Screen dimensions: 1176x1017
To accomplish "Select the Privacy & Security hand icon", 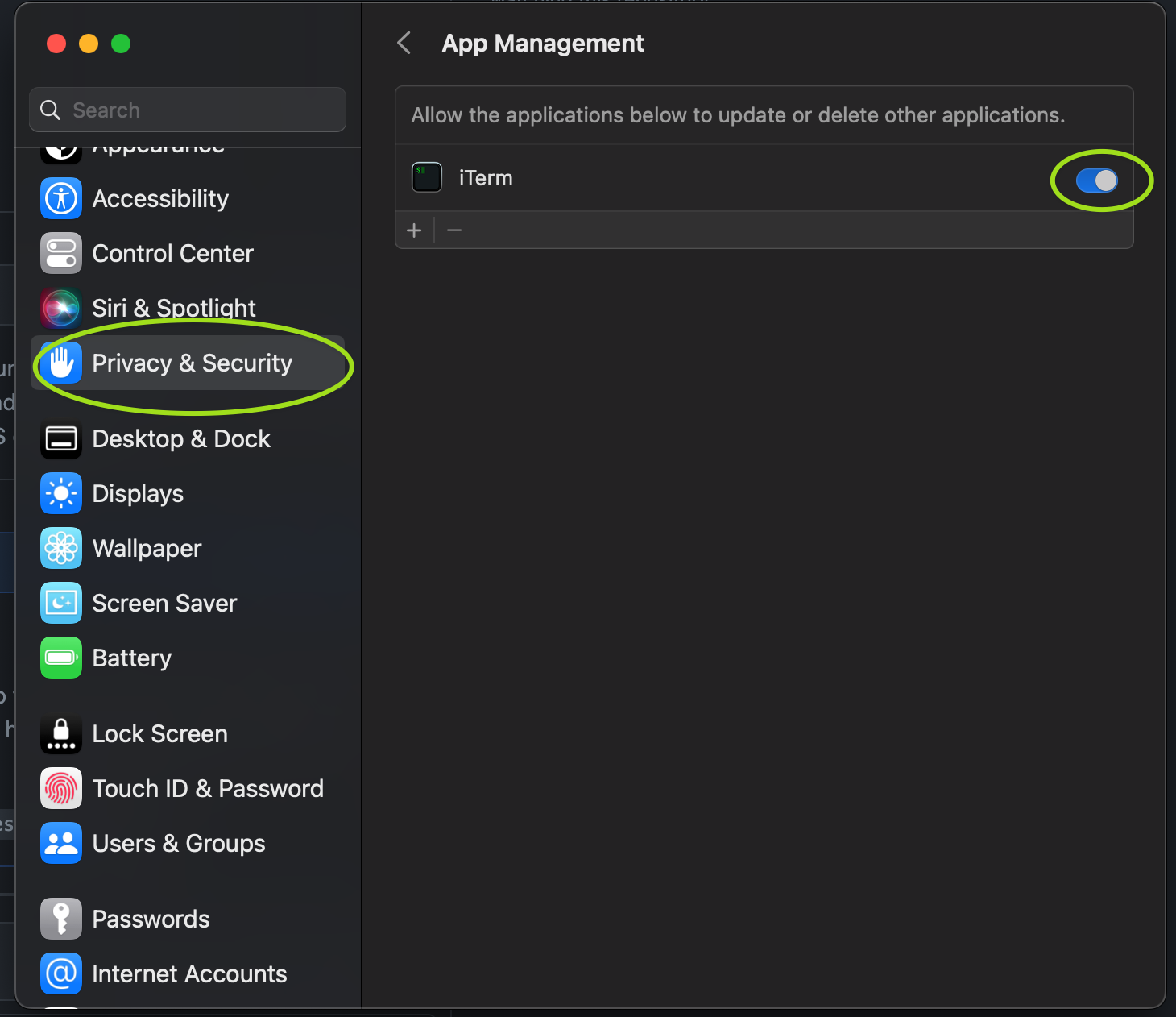I will [x=60, y=363].
